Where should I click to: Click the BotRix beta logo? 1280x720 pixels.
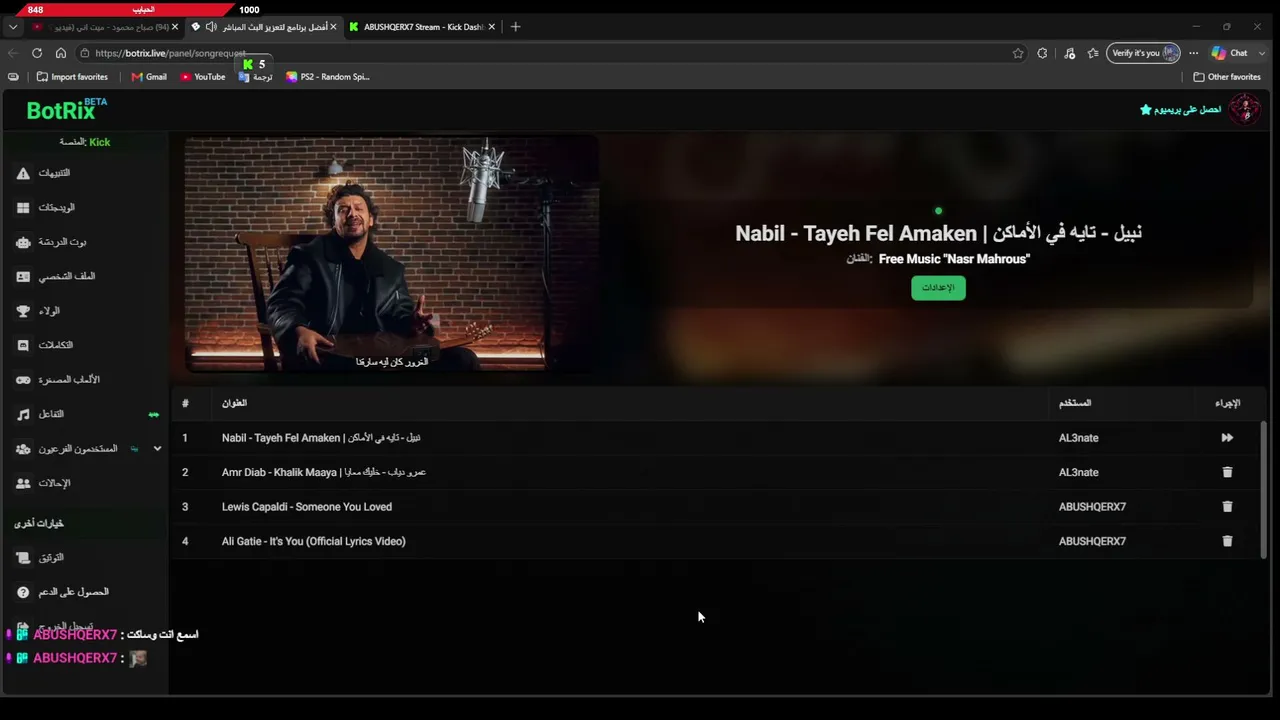[x=66, y=109]
